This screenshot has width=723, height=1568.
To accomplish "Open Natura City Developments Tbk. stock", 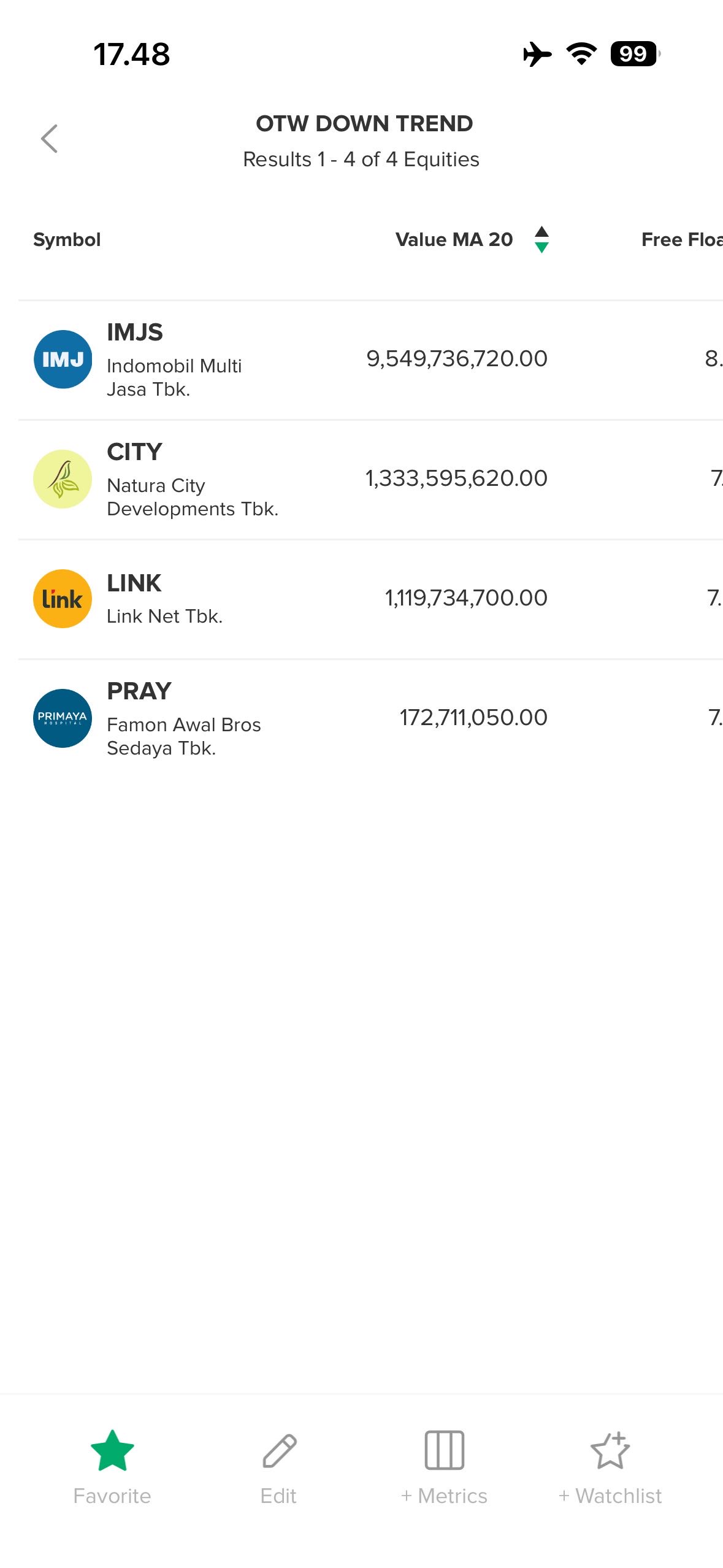I will [192, 497].
